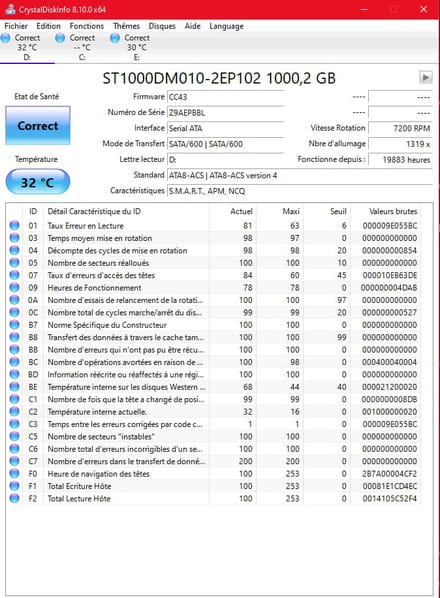Click raw value 0000000004DAB
Viewport: 440px width, 598px height.
point(389,288)
